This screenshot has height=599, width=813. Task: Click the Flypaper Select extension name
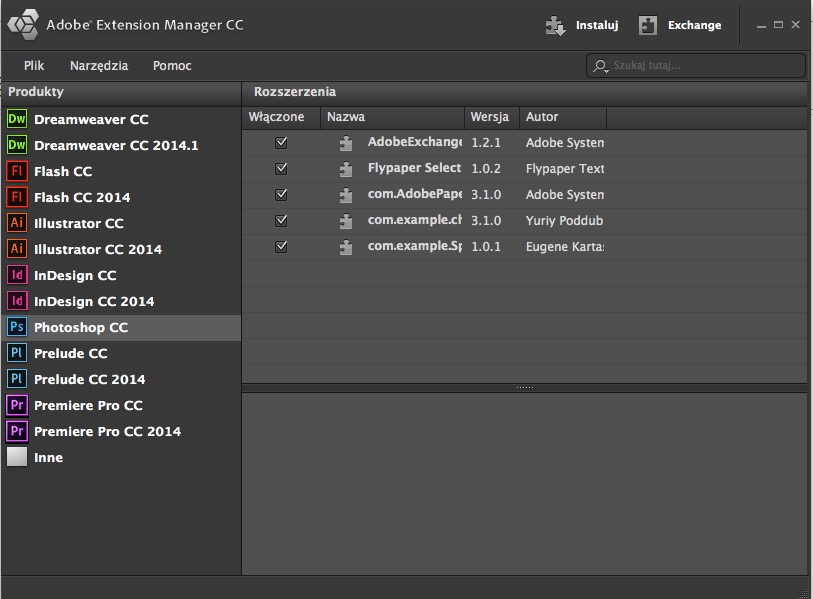pyautogui.click(x=414, y=168)
